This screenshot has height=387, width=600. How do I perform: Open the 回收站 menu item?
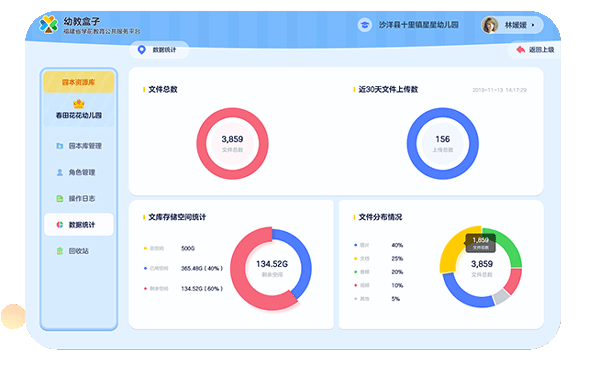pyautogui.click(x=79, y=251)
